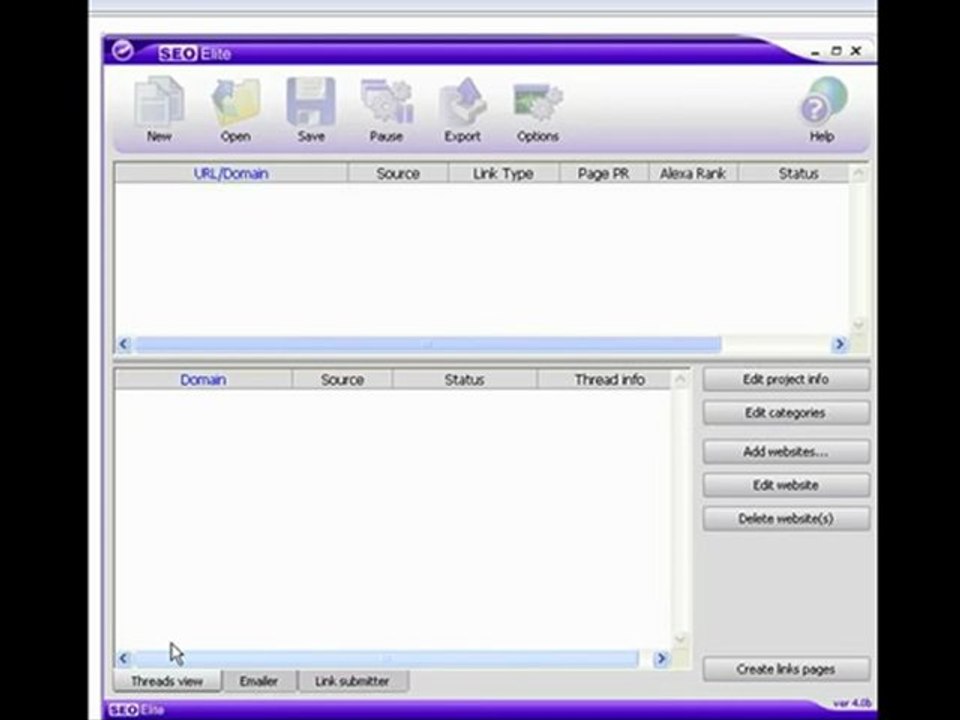Click the Delete website(s) button
This screenshot has width=960, height=720.
(x=786, y=519)
